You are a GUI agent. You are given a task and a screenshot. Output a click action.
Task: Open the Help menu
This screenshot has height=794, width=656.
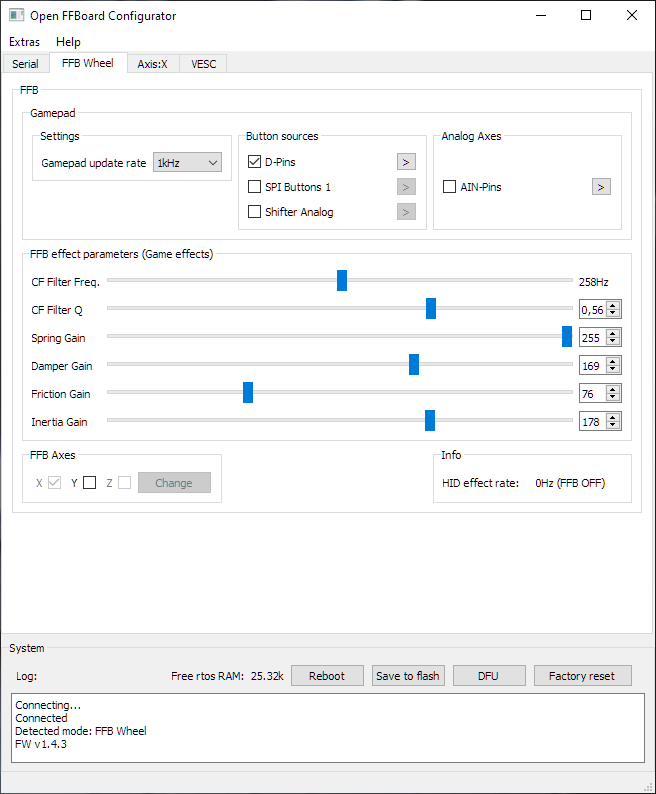click(68, 42)
